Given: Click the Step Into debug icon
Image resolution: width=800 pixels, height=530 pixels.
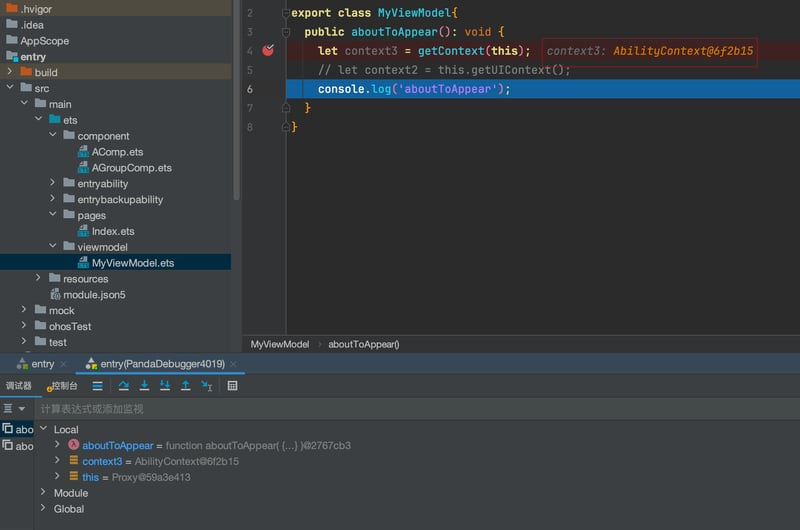Looking at the screenshot, I should (144, 386).
